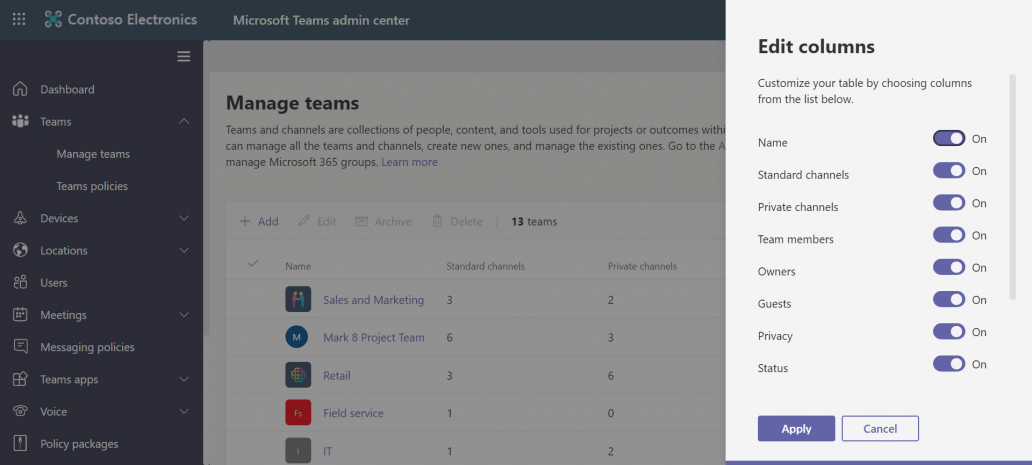
Task: Open the Learn more link
Action: click(409, 162)
